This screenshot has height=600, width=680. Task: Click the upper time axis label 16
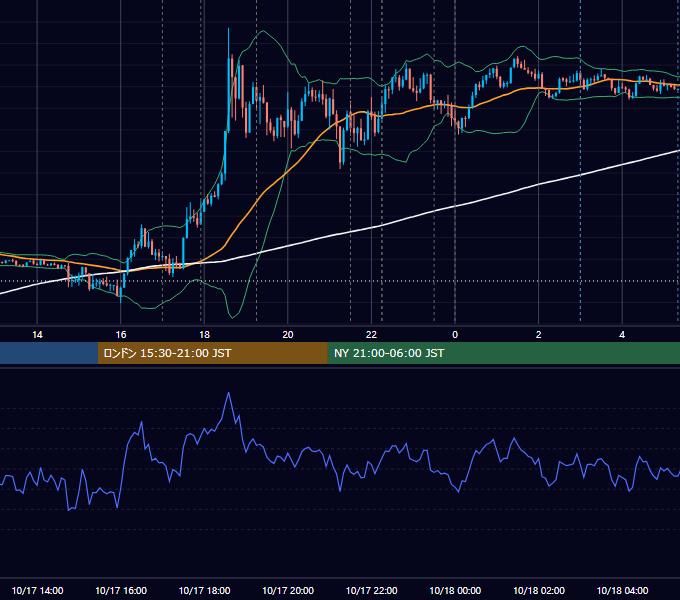pyautogui.click(x=121, y=335)
